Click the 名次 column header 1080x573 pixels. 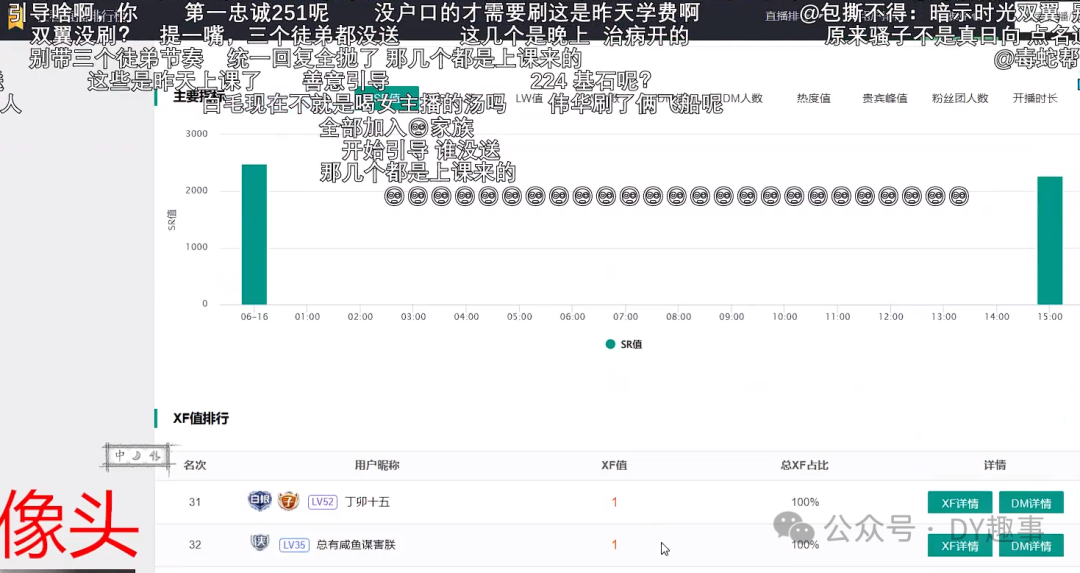point(195,465)
